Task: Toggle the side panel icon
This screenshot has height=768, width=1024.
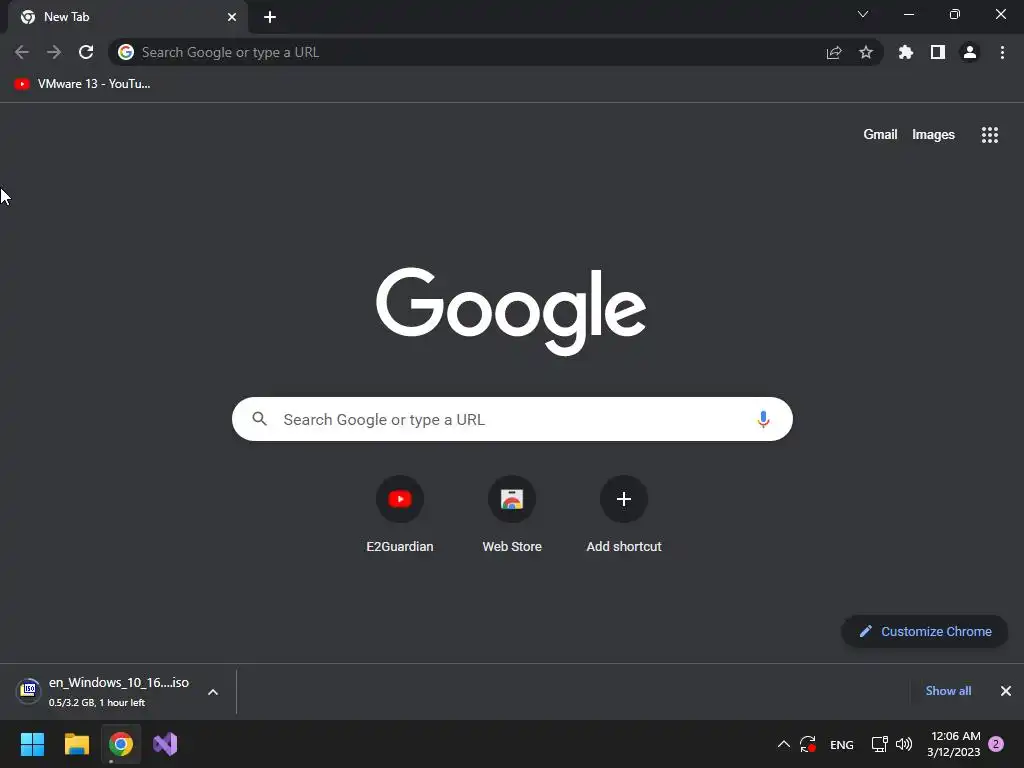Action: [x=938, y=52]
